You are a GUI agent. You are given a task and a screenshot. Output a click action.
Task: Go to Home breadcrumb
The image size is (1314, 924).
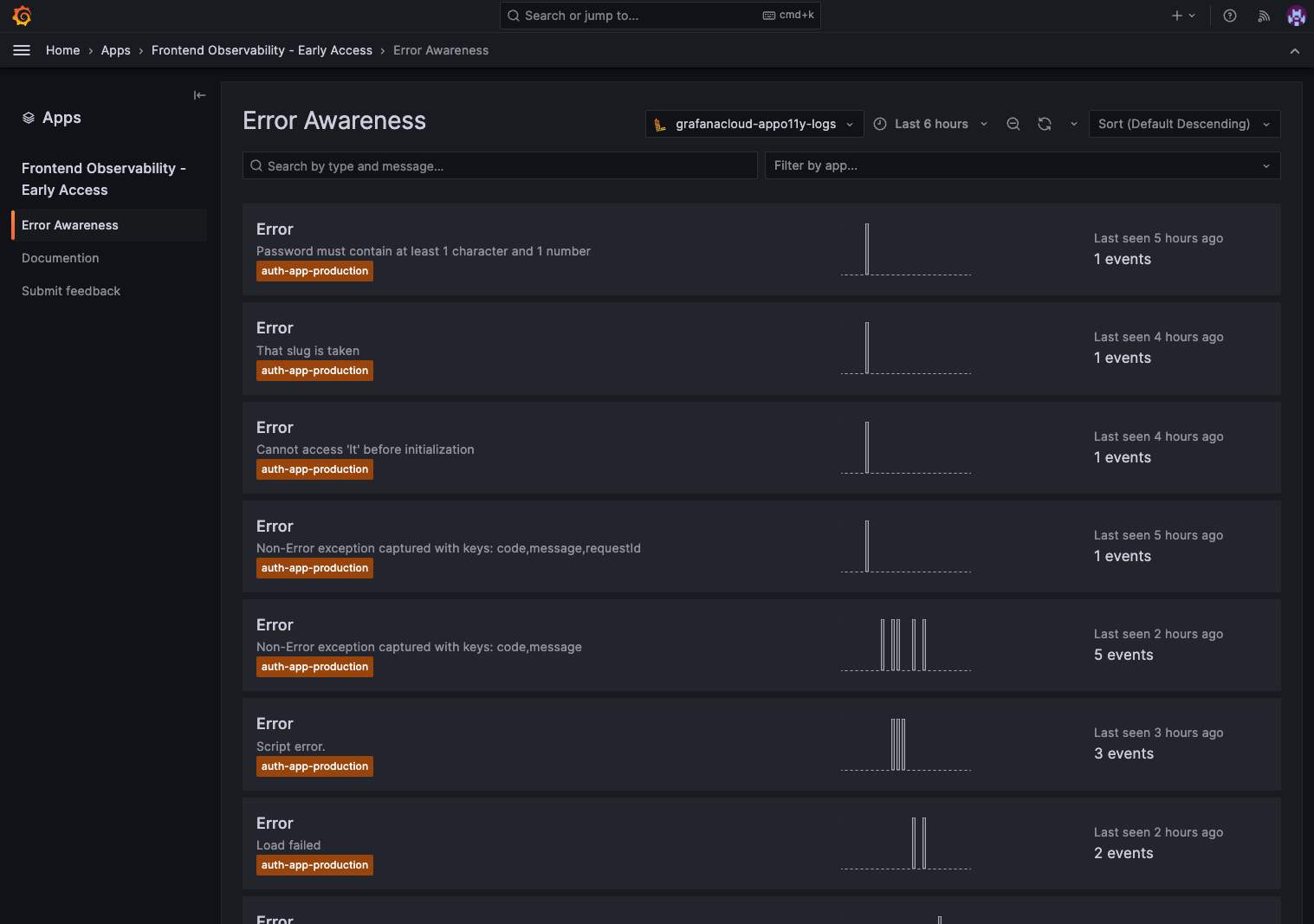[62, 50]
